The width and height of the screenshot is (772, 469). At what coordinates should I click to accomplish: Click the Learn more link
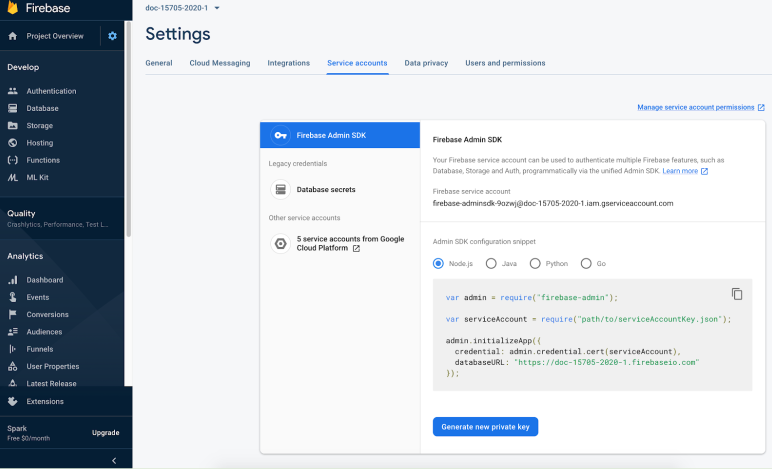click(x=680, y=171)
